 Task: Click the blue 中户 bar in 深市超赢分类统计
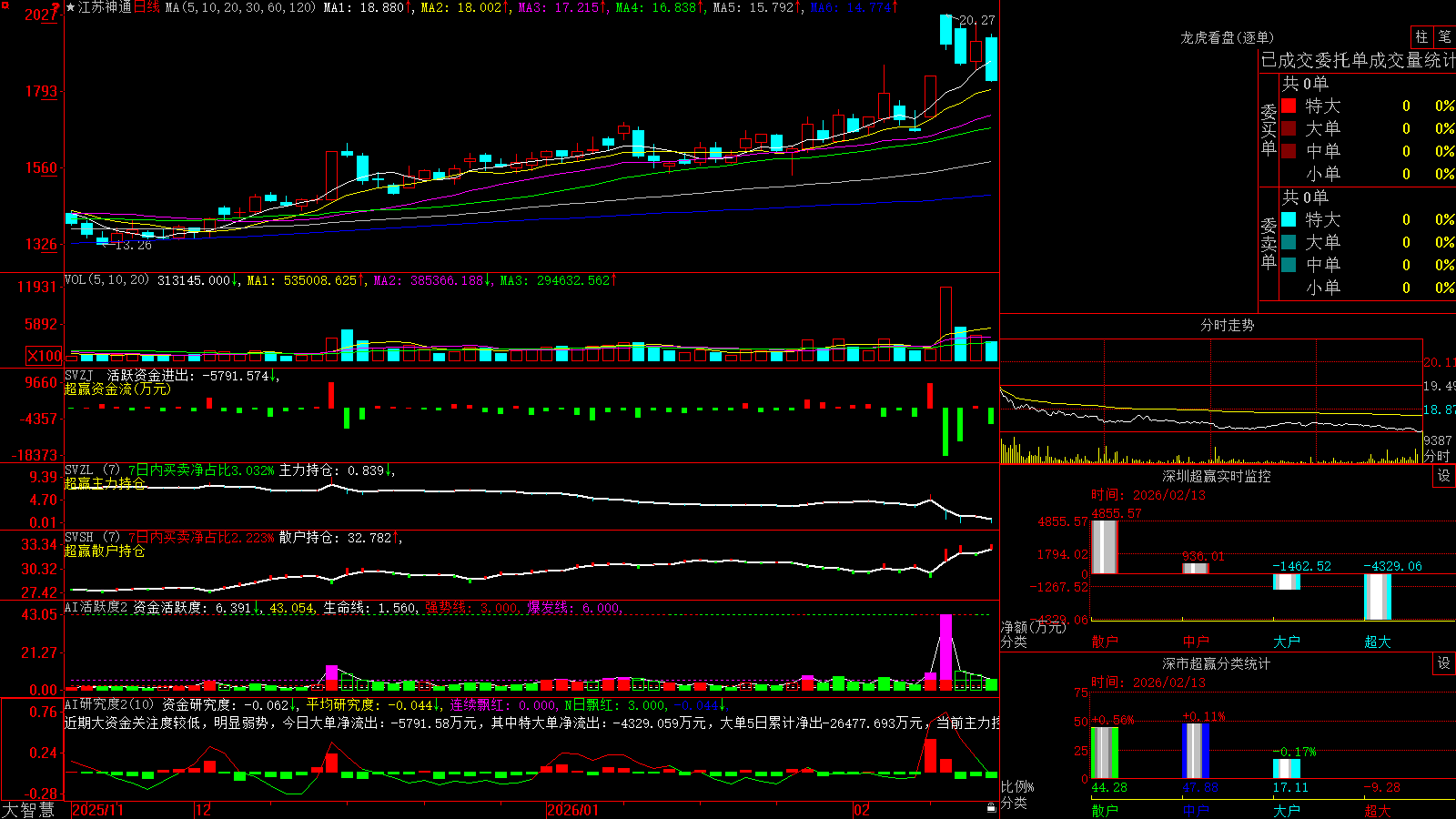(1196, 751)
